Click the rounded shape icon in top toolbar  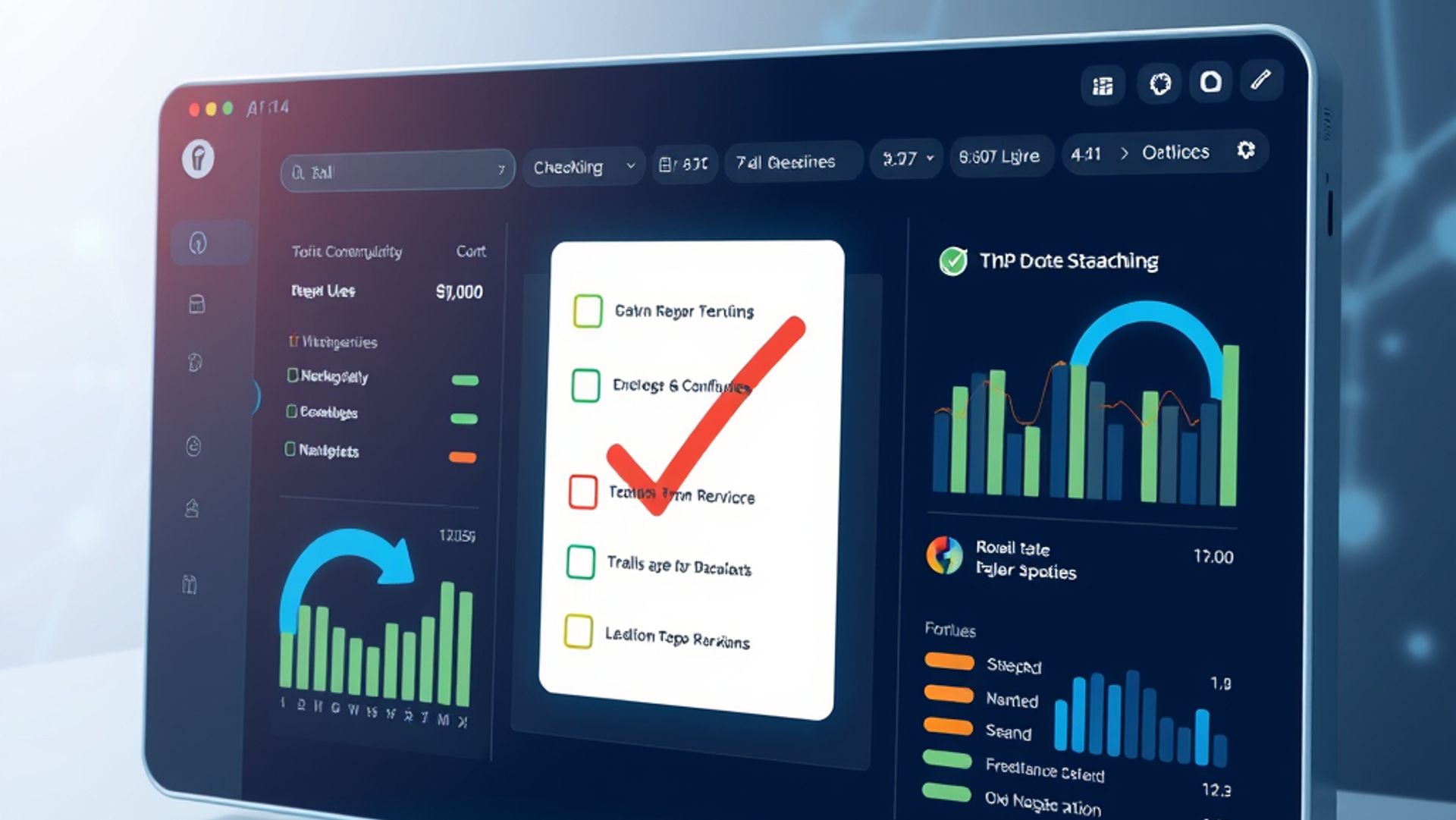pos(1210,81)
